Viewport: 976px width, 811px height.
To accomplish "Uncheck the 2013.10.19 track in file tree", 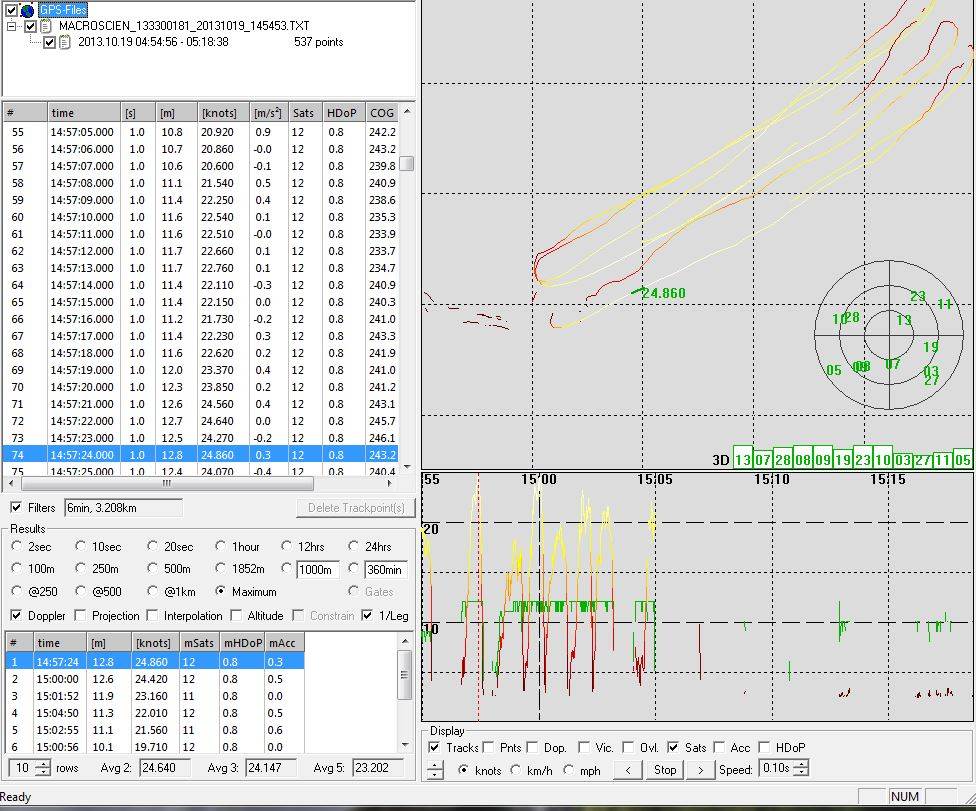I will [49, 42].
